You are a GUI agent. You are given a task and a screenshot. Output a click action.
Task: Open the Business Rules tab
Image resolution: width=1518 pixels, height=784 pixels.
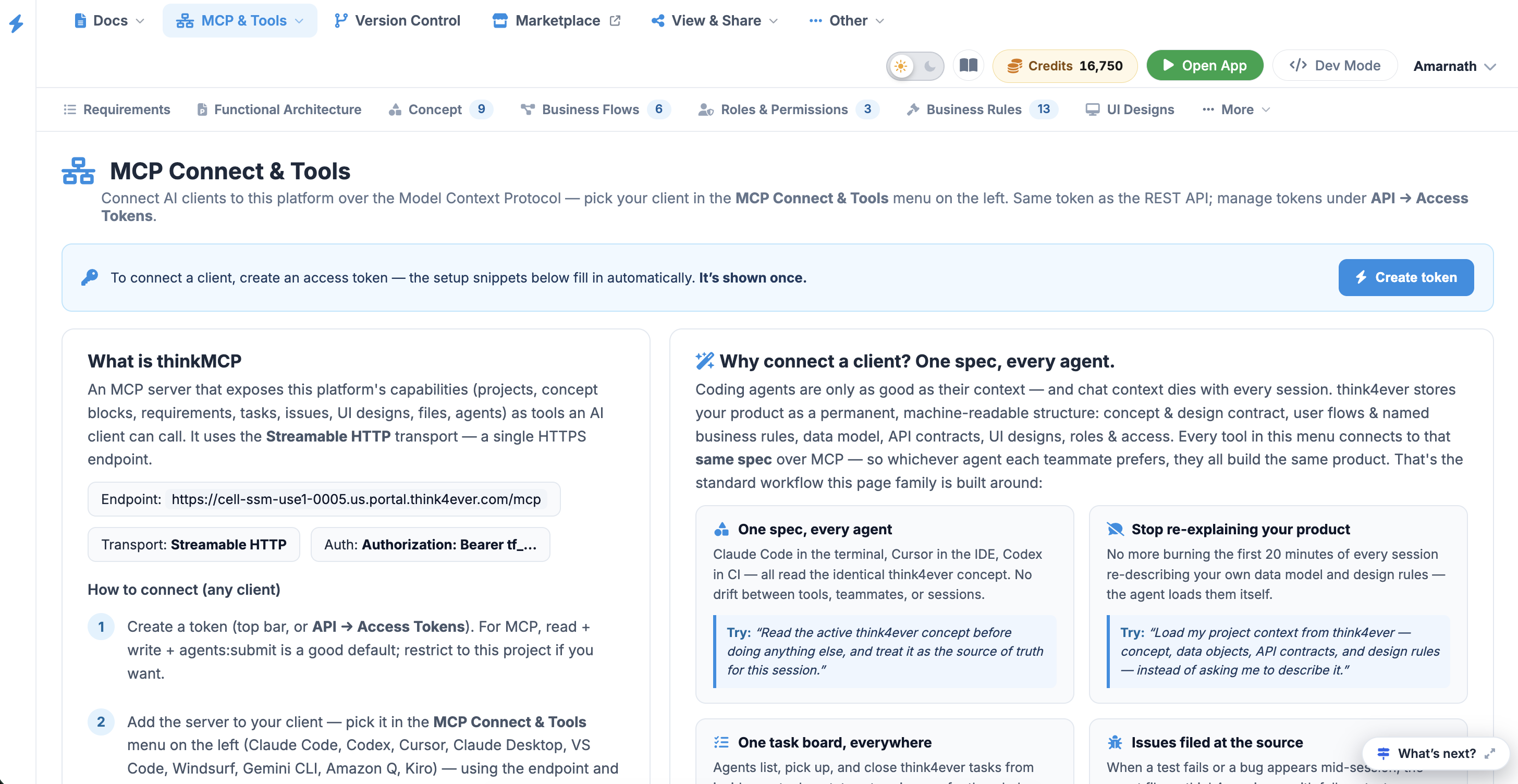pyautogui.click(x=982, y=109)
